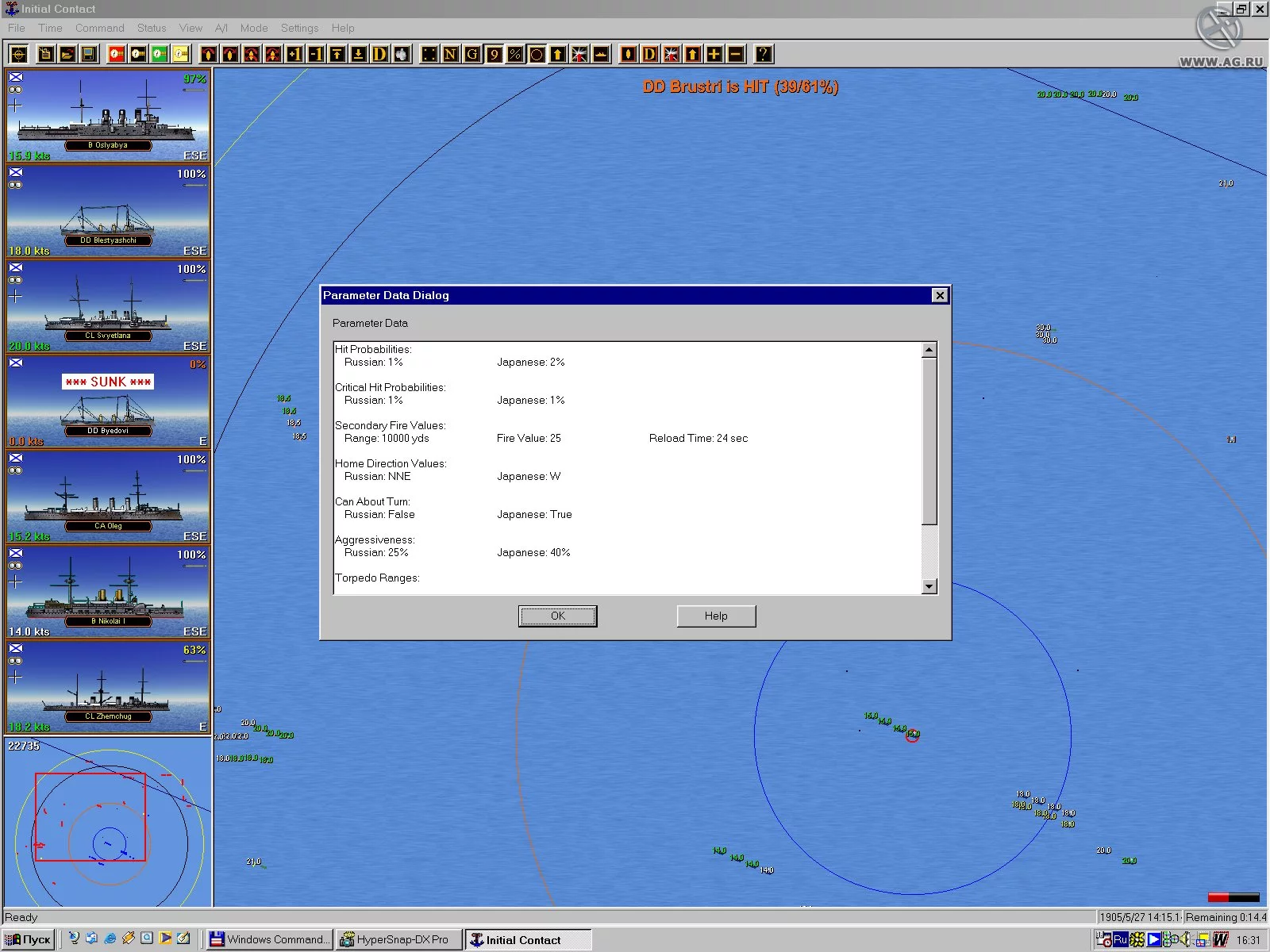
Task: Select the sunk DD Byedovi ship card
Action: point(108,401)
